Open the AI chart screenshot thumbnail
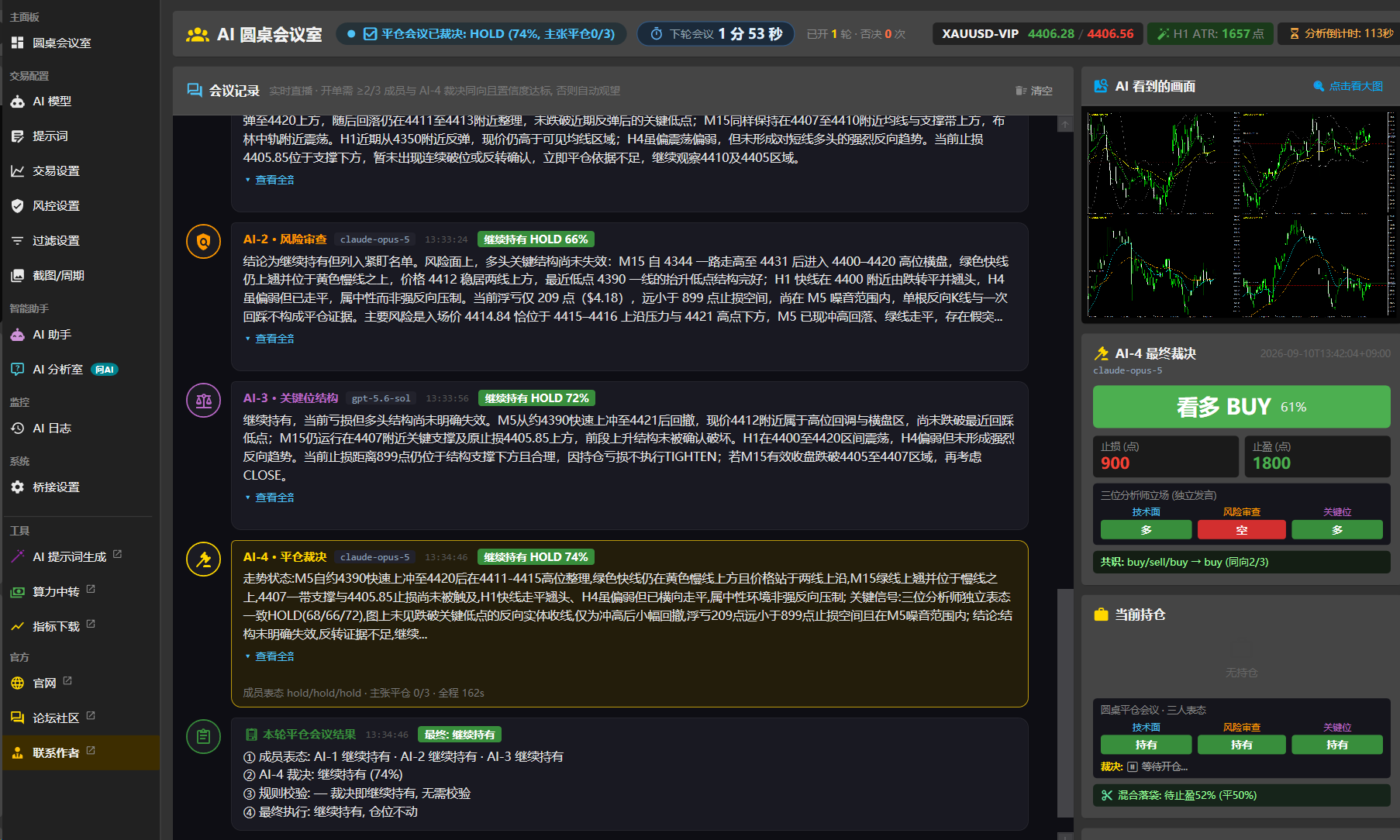Screen dimensions: 1400x840 [1240, 215]
